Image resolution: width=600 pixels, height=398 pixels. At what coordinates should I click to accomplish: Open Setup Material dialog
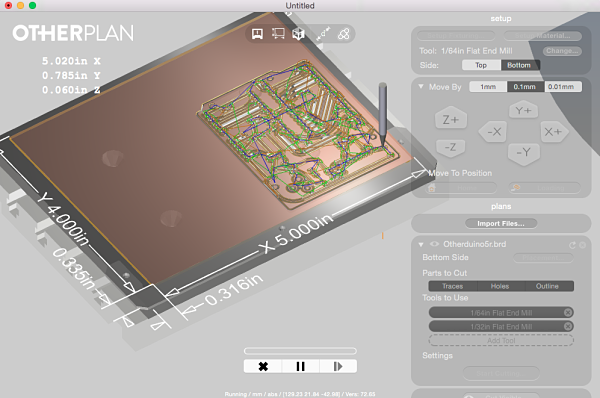(x=542, y=36)
